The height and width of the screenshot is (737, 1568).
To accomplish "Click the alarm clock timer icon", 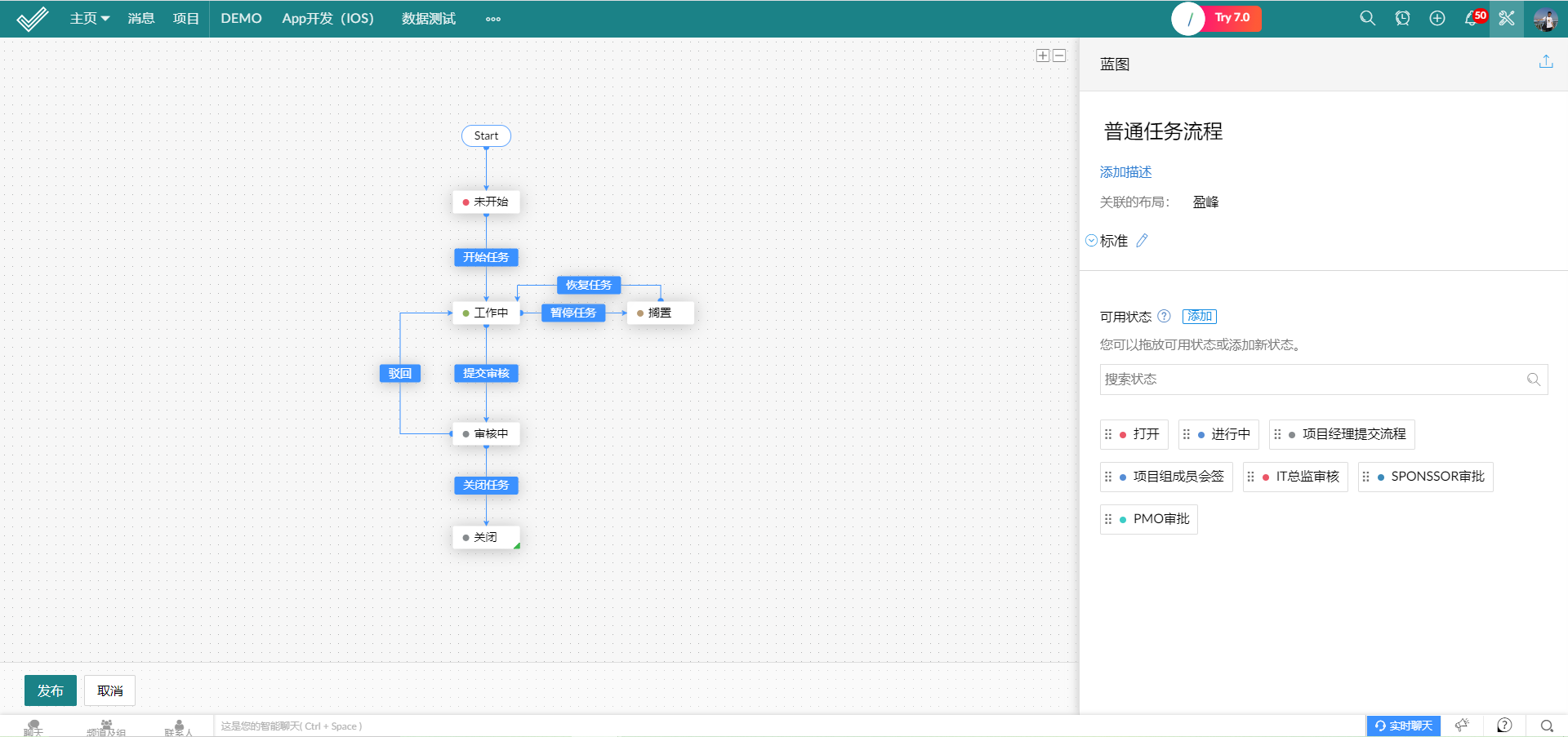I will tap(1402, 18).
